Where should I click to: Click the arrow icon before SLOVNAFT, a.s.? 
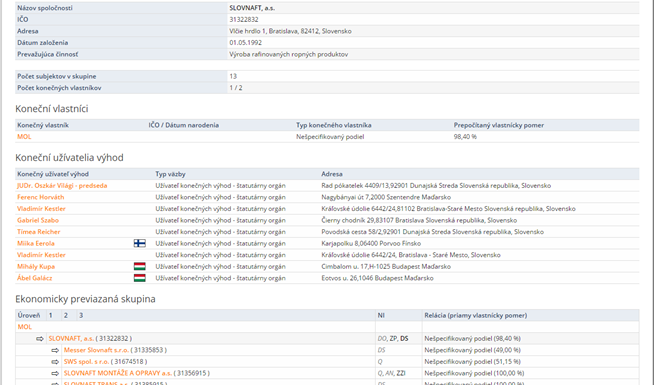40,339
